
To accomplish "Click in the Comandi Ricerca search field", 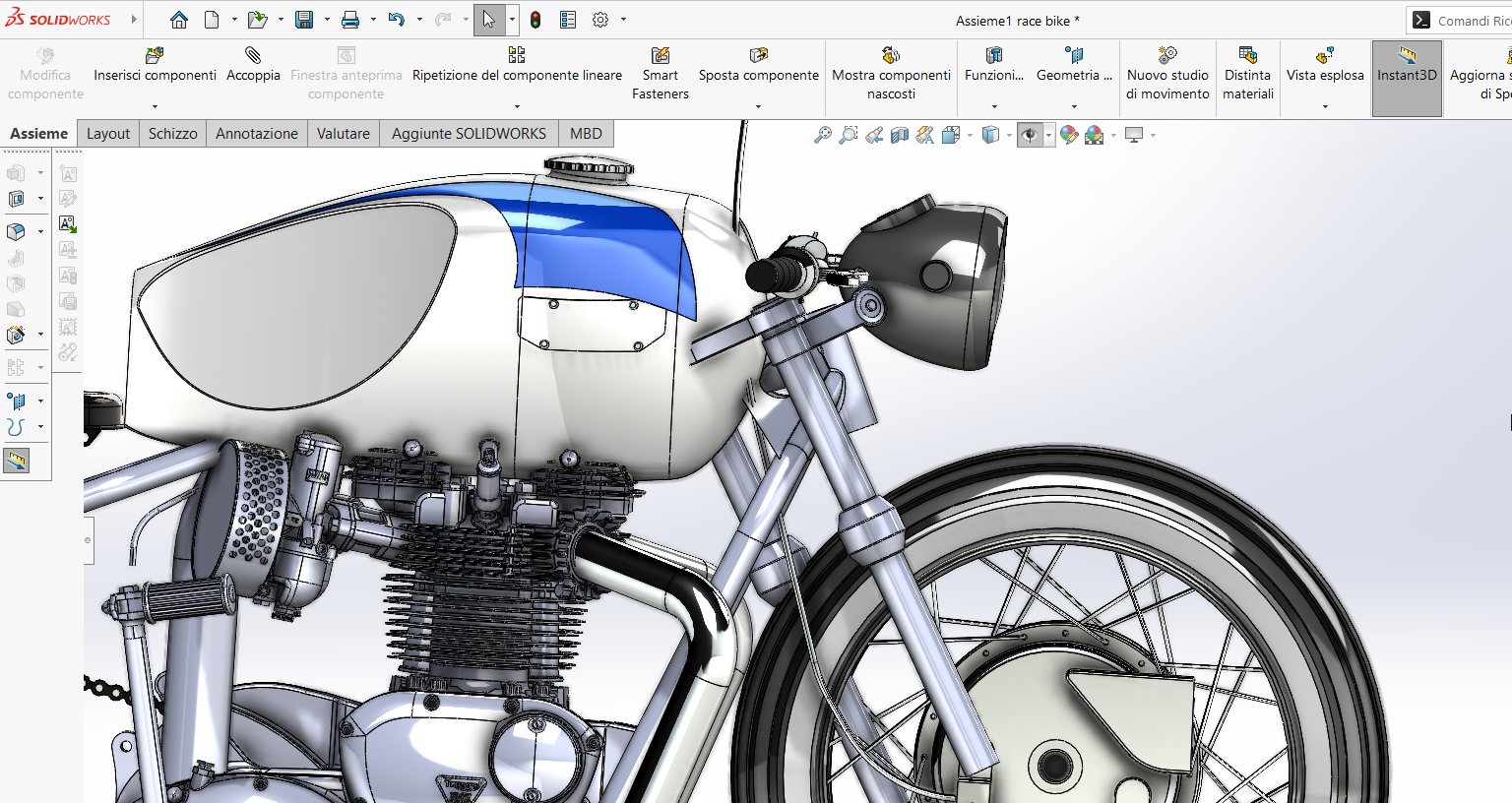I will click(x=1474, y=21).
